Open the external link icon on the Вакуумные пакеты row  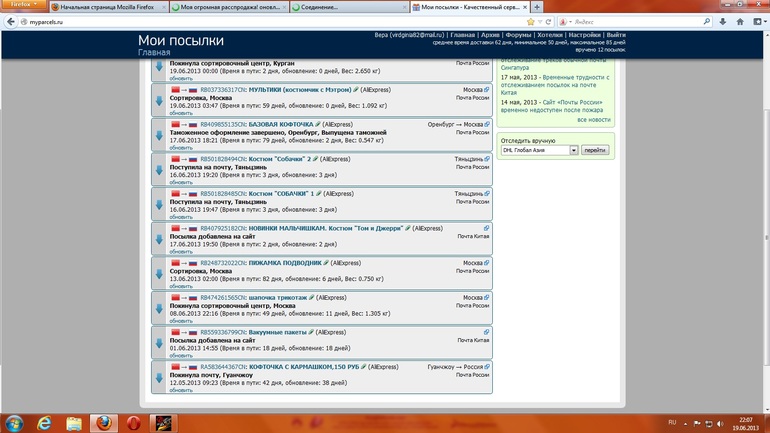[487, 332]
